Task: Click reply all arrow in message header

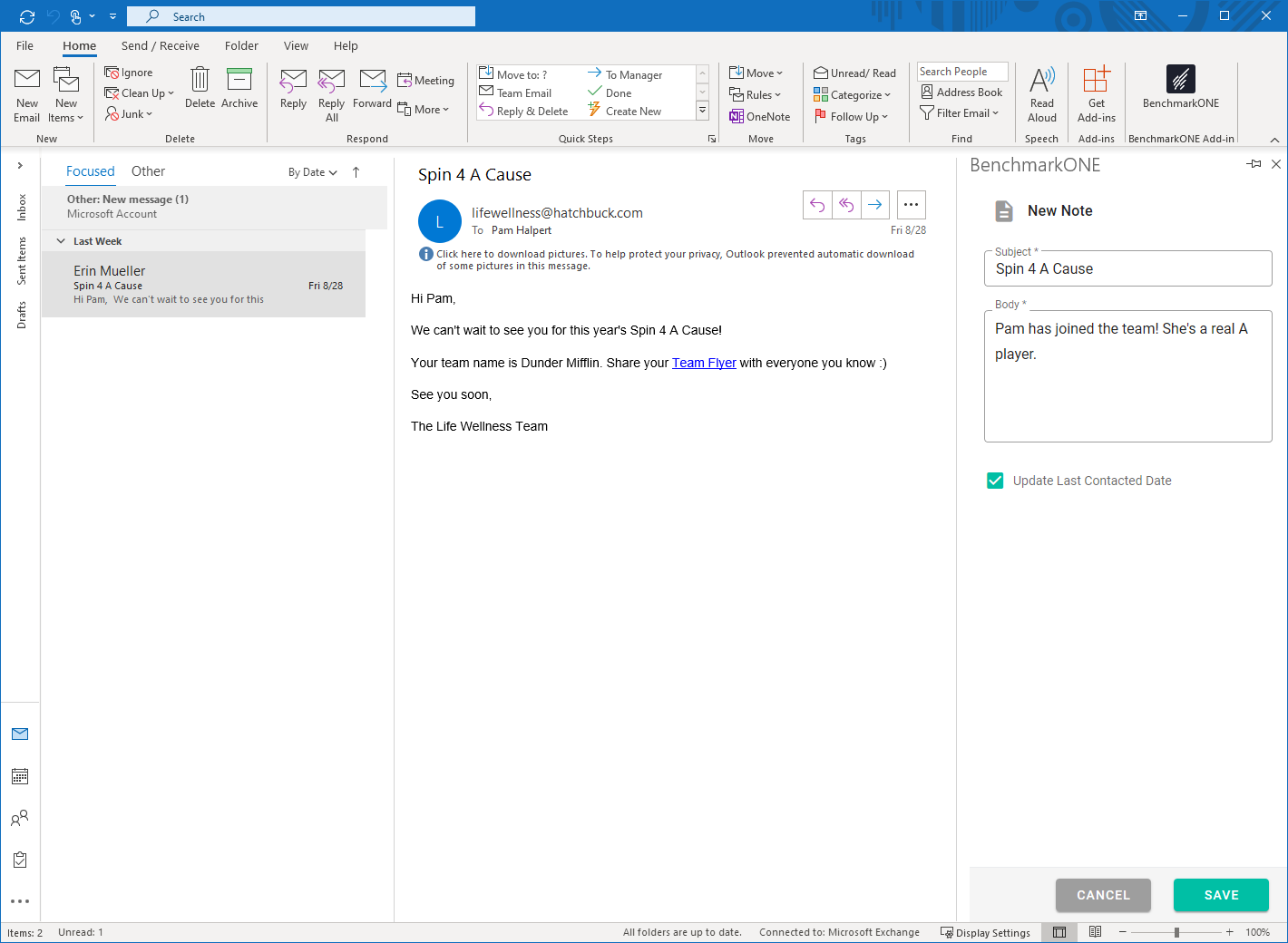Action: point(846,205)
